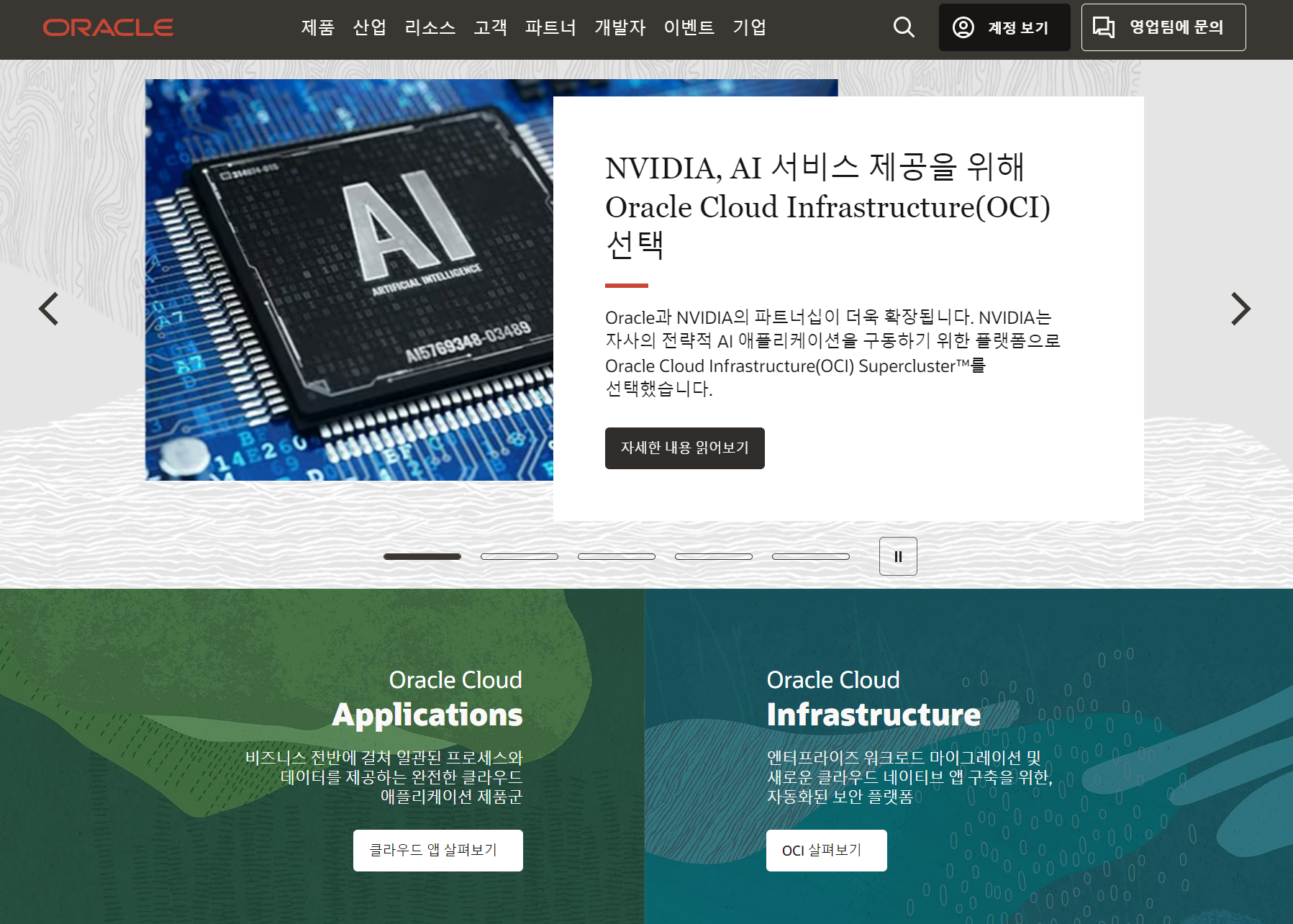Click 클라우드 앱 살펴보기 button
1293x924 pixels.
(438, 851)
